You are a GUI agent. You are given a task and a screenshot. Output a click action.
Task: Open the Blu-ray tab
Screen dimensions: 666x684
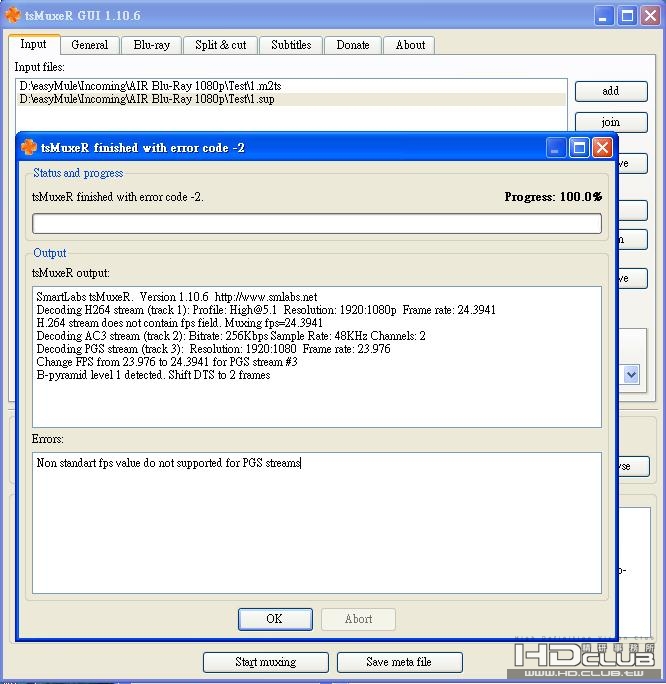pyautogui.click(x=151, y=45)
